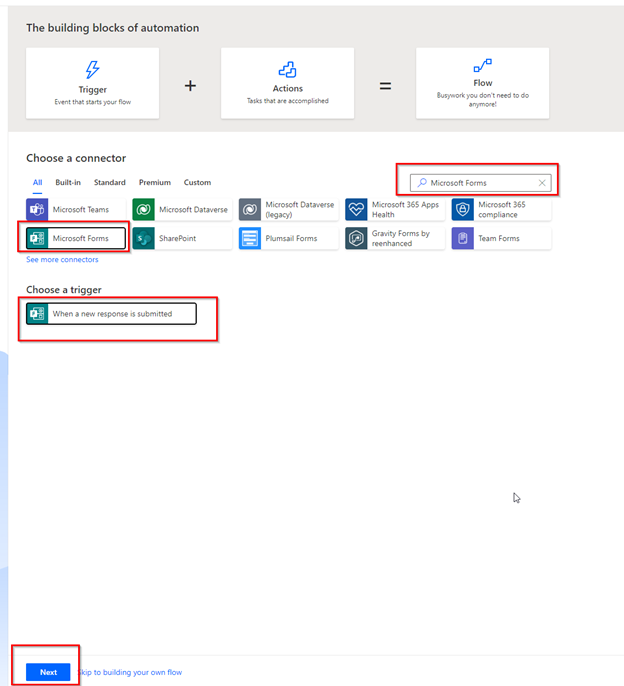
Task: Click Skip to building your own flow
Action: pyautogui.click(x=130, y=672)
